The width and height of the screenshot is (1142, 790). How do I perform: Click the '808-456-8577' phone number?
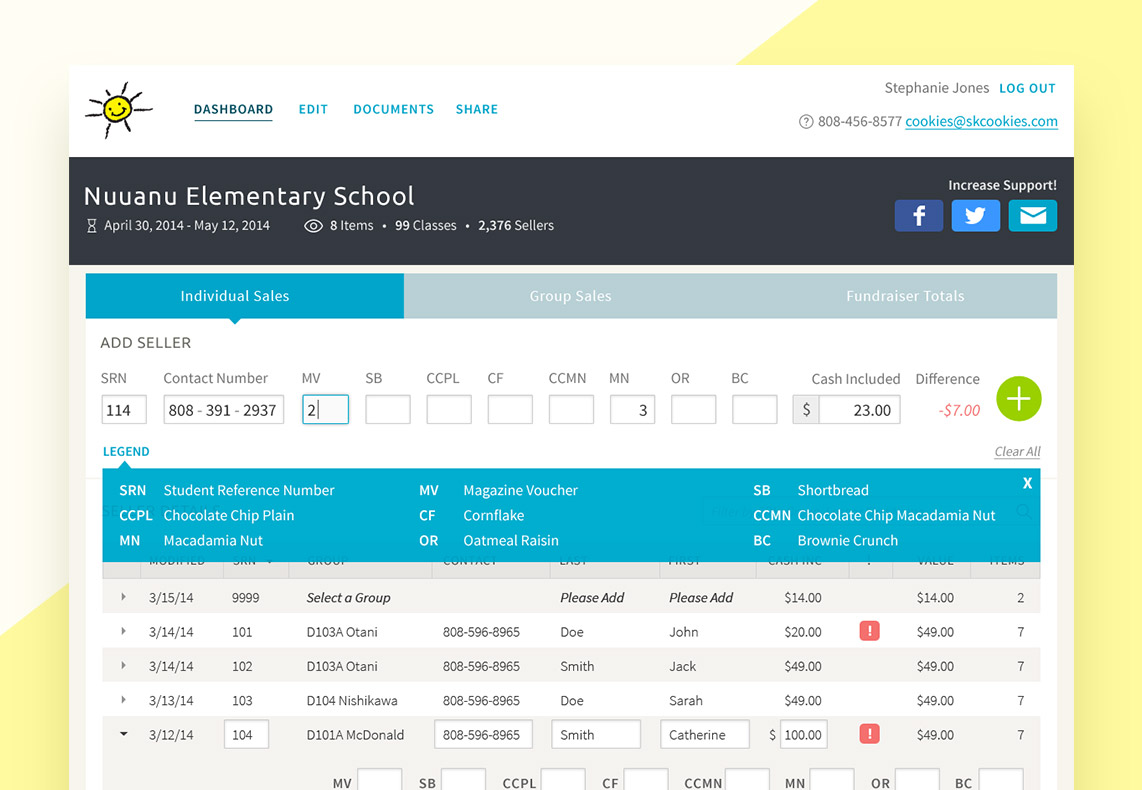click(x=859, y=122)
